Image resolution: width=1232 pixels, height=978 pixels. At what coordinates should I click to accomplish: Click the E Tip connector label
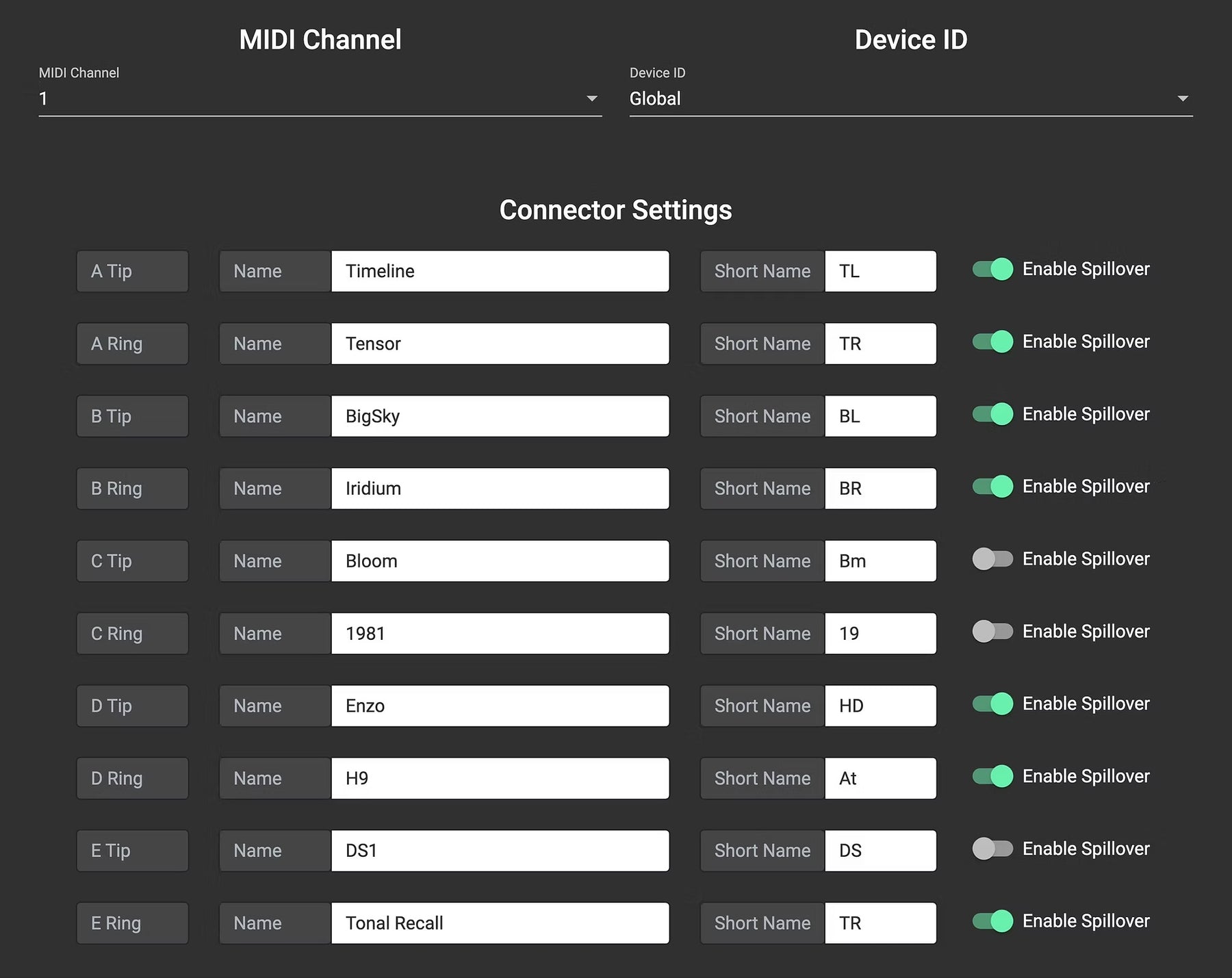coord(132,851)
